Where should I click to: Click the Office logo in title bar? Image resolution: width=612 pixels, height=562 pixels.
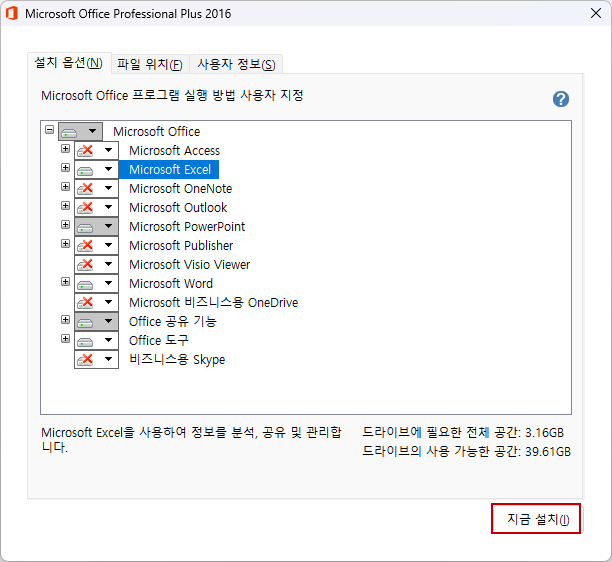pyautogui.click(x=12, y=13)
